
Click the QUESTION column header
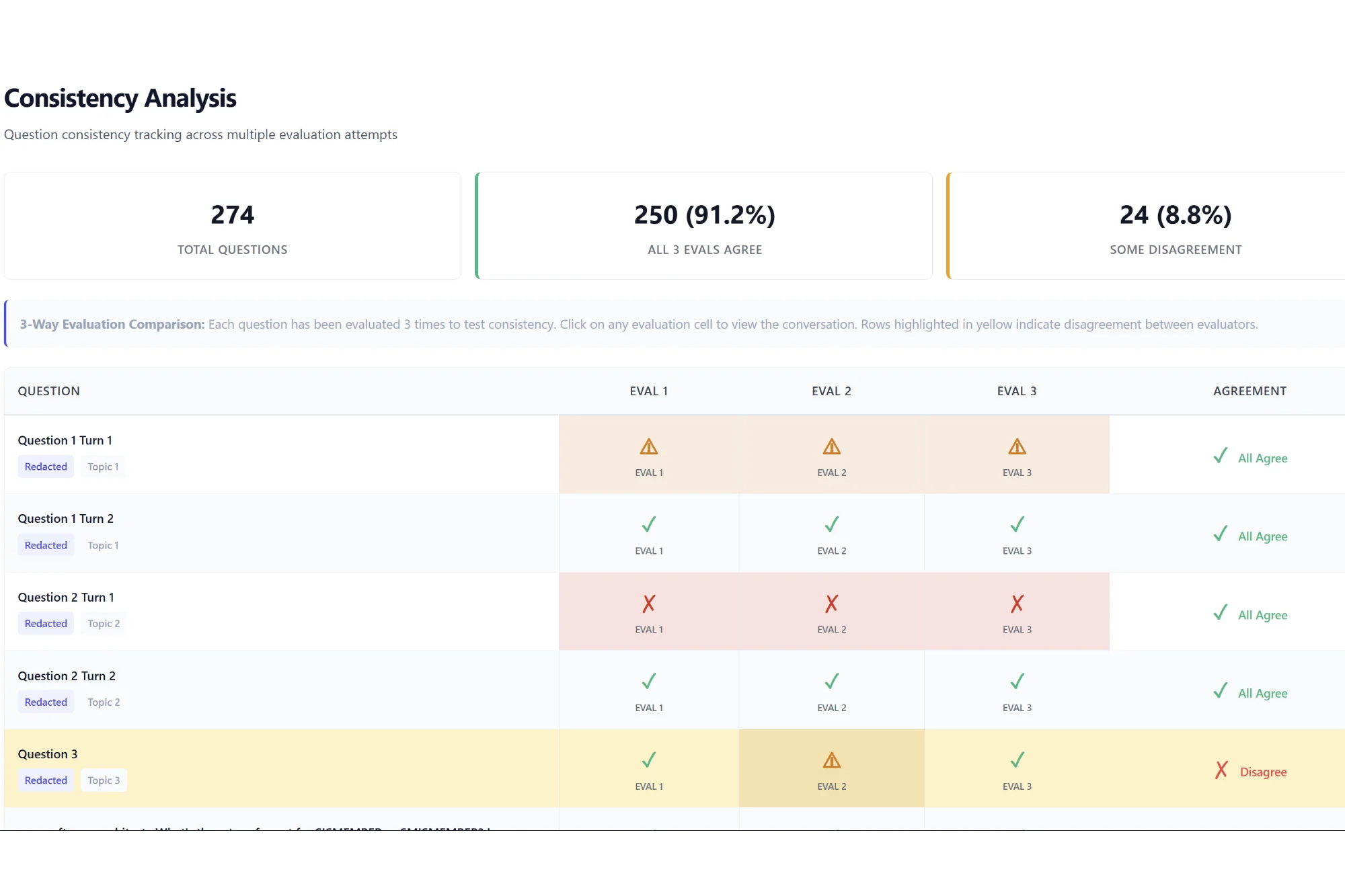click(x=48, y=391)
